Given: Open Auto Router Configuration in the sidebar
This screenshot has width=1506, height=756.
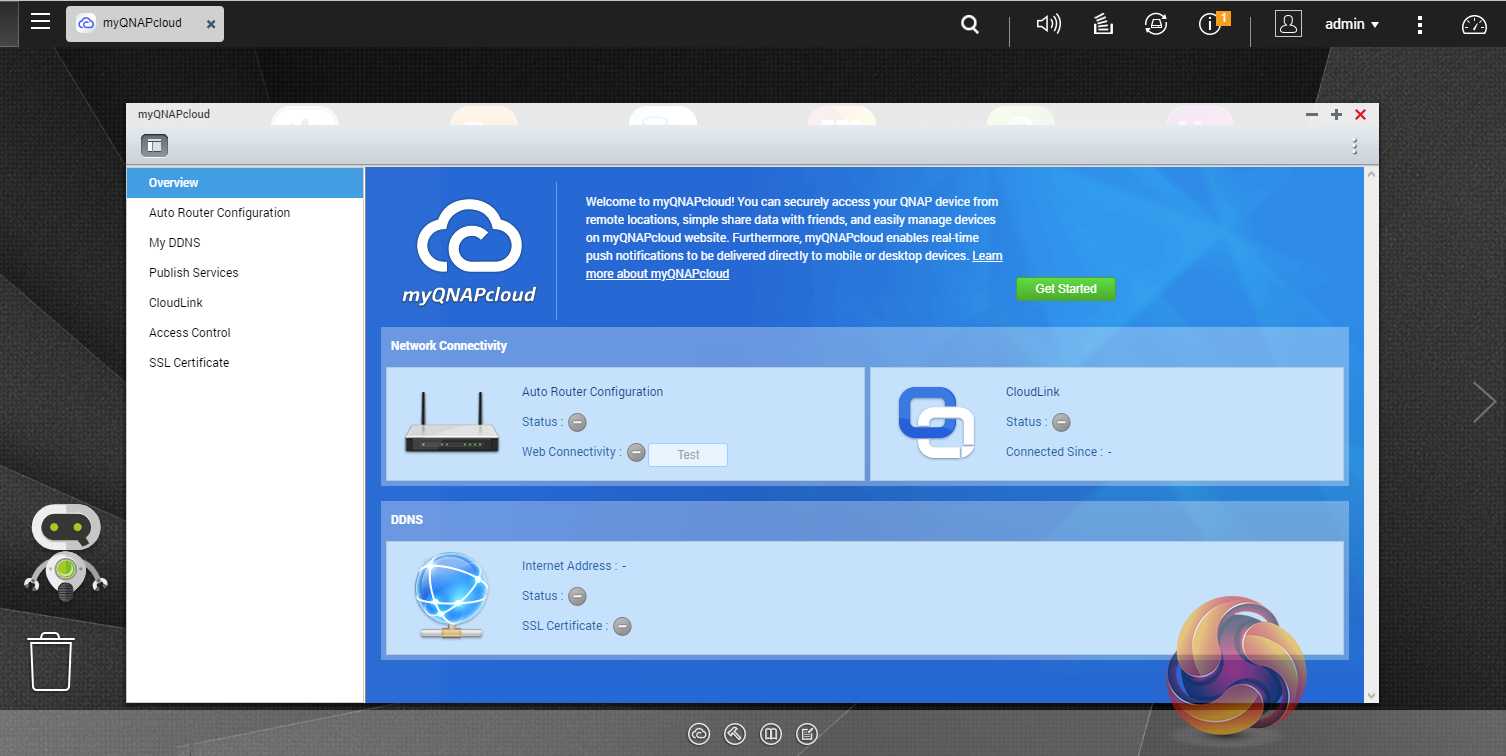Looking at the screenshot, I should 245,213.
